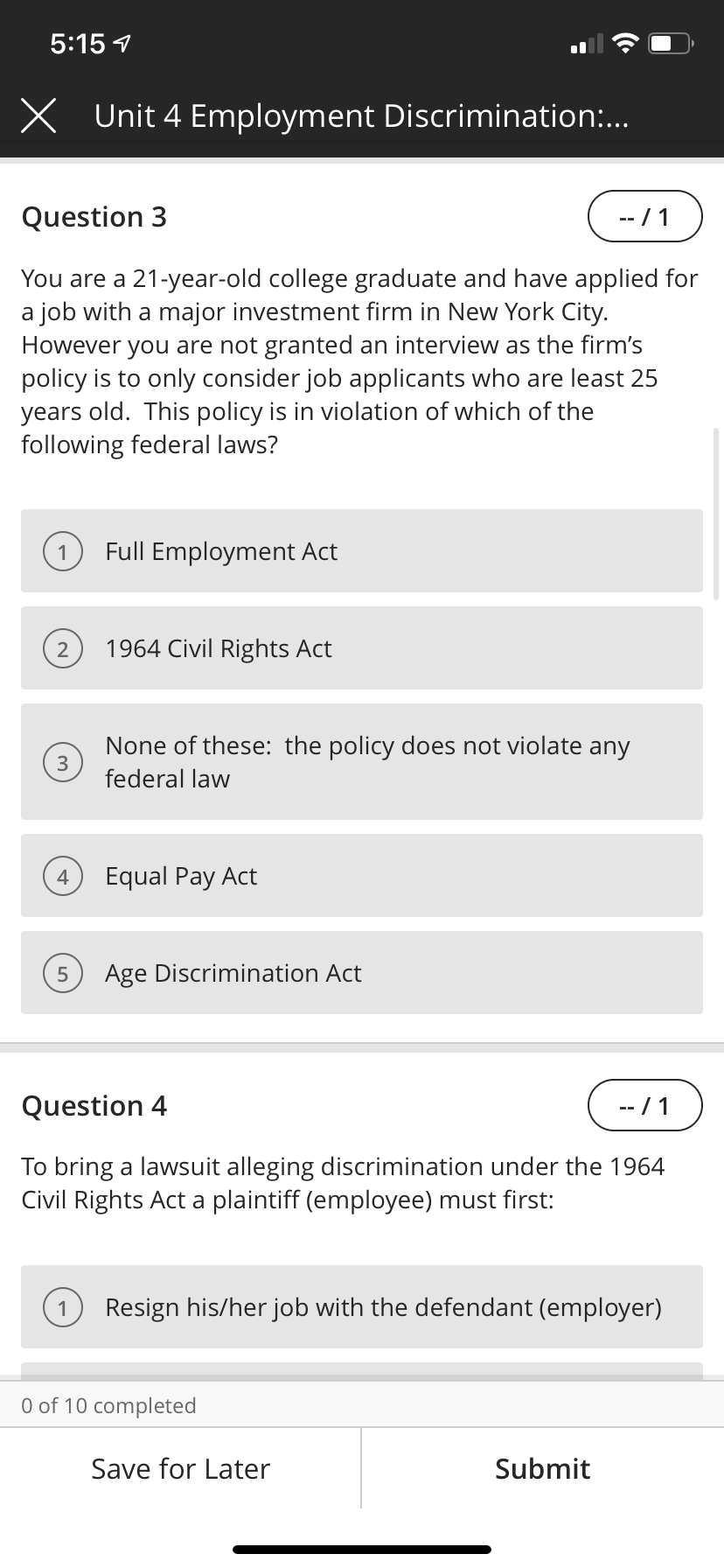Choose the Age Discrimination Act answer
Viewport: 724px width, 1568px height.
click(362, 973)
